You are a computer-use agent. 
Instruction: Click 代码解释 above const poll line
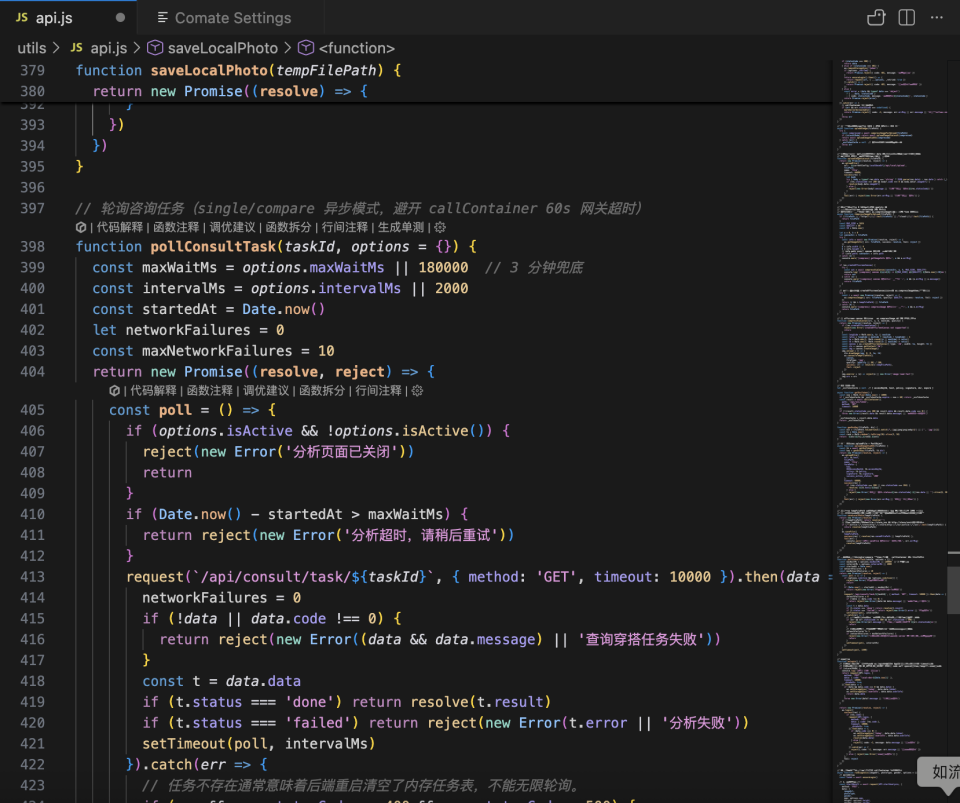(x=153, y=390)
